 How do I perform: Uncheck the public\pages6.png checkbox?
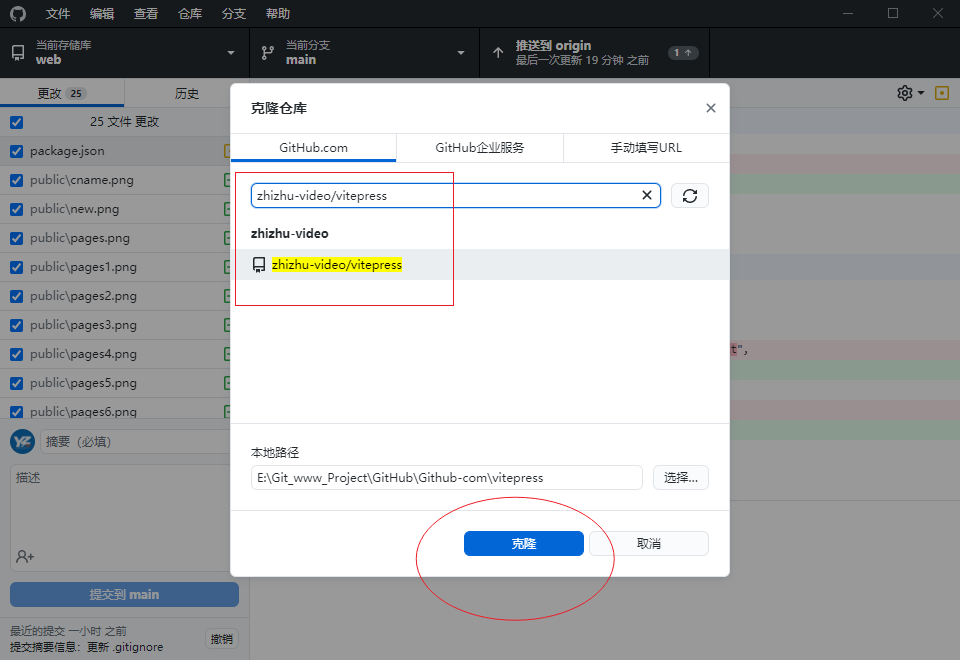(17, 412)
